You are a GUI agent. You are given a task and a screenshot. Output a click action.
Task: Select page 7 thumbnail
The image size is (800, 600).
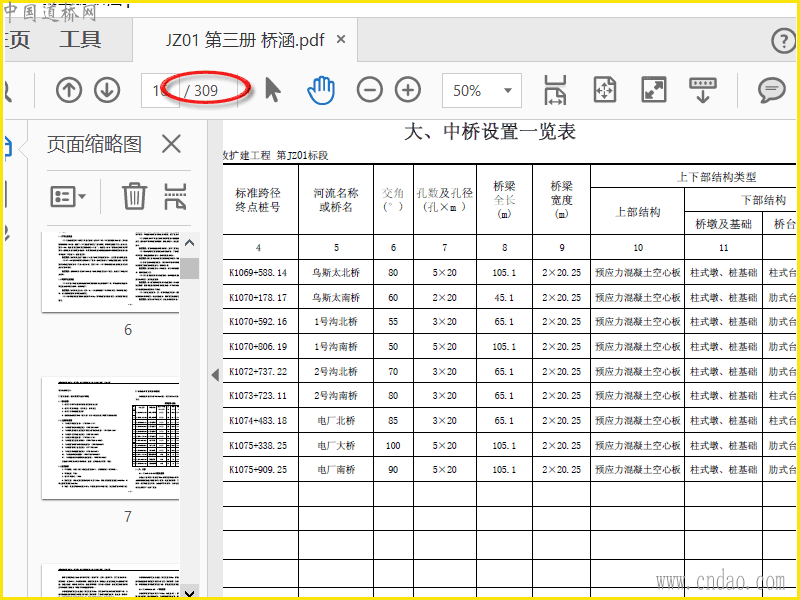coord(111,438)
